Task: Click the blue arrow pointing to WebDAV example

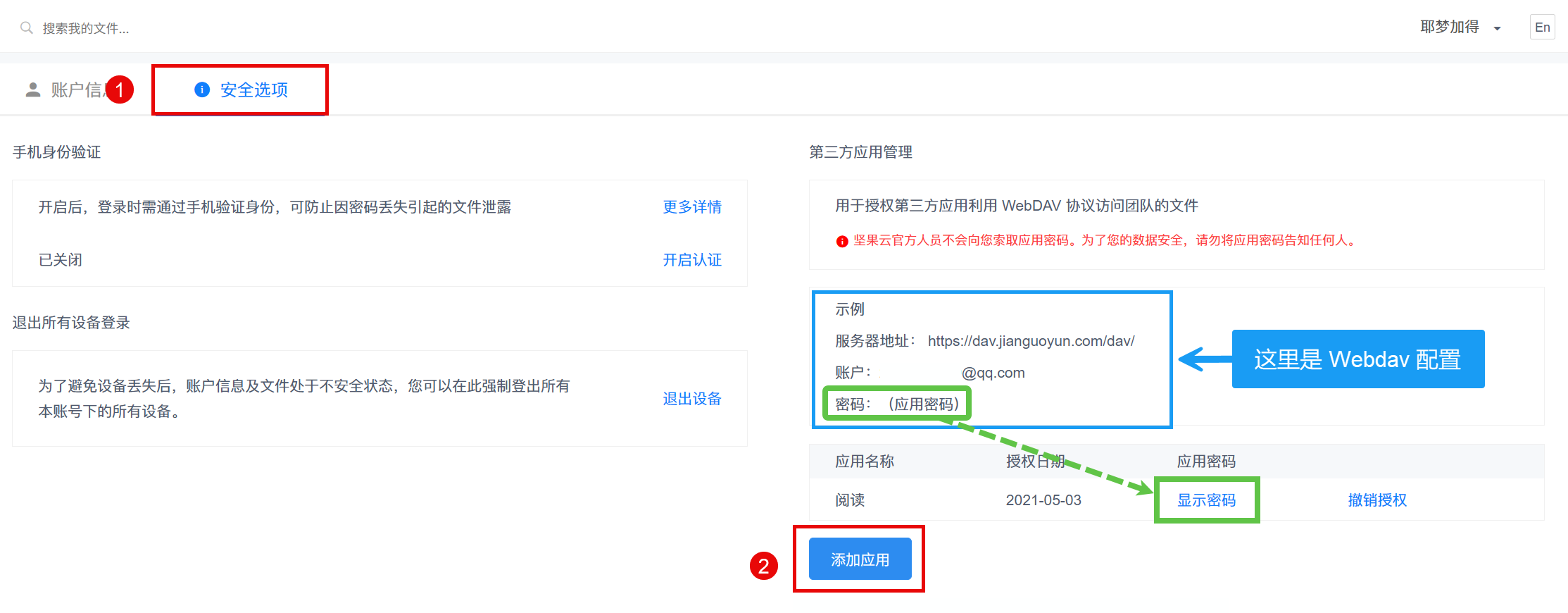Action: point(1204,359)
